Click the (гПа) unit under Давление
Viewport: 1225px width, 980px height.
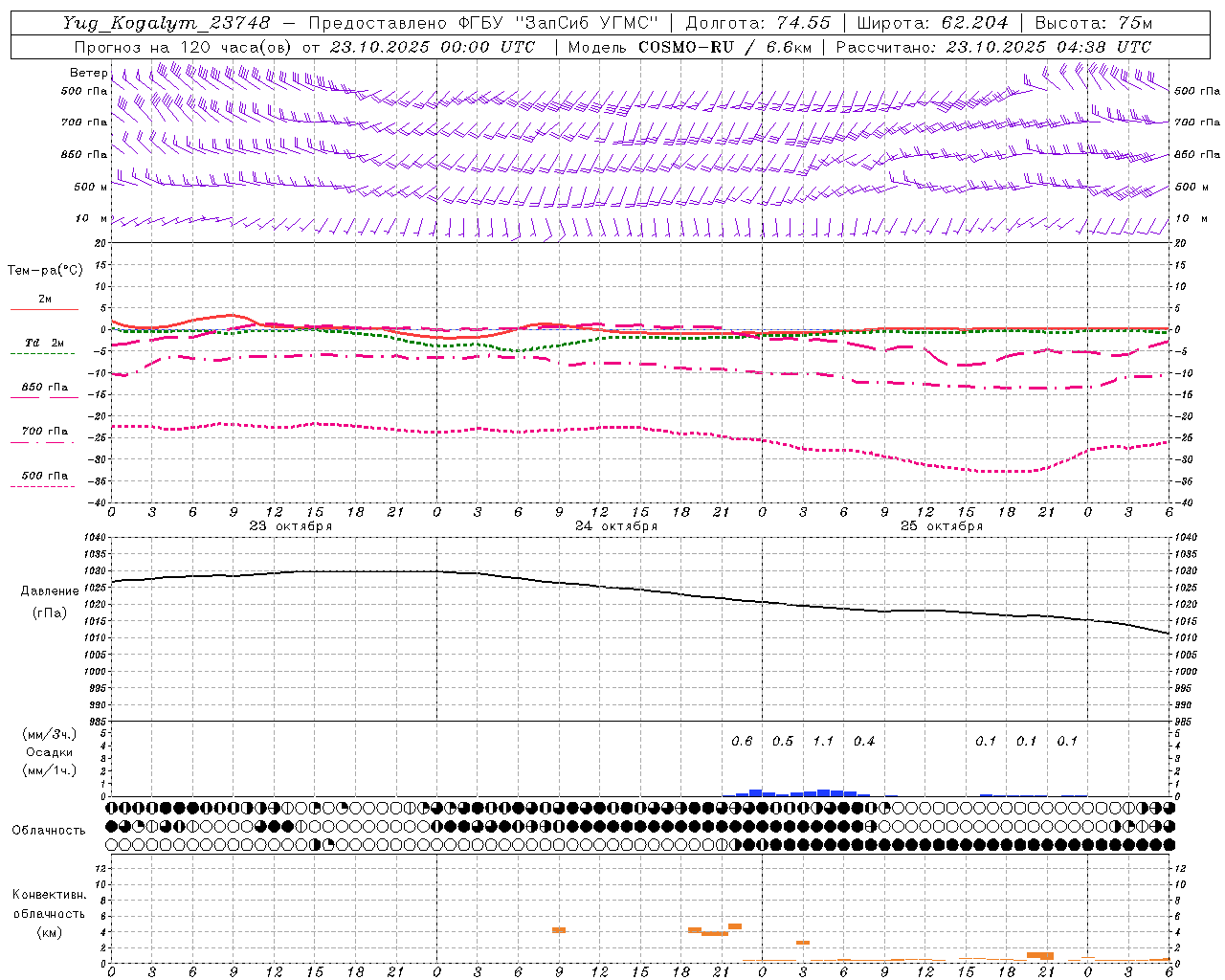[x=50, y=613]
